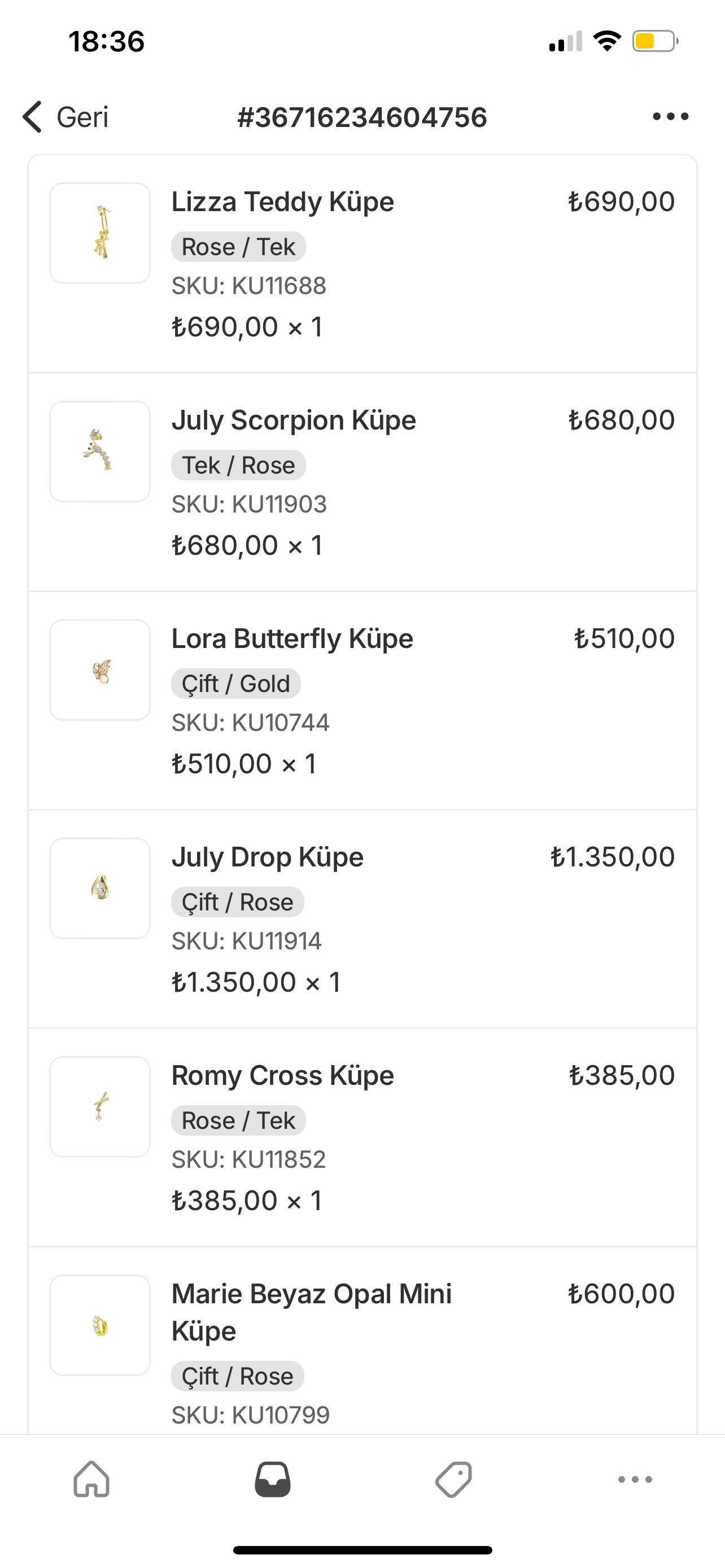This screenshot has height=1568, width=725.
Task: Tap the battery status icon
Action: [655, 41]
